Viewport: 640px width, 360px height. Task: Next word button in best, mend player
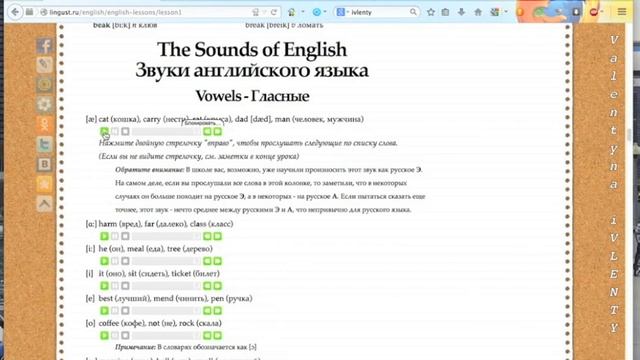pos(218,311)
